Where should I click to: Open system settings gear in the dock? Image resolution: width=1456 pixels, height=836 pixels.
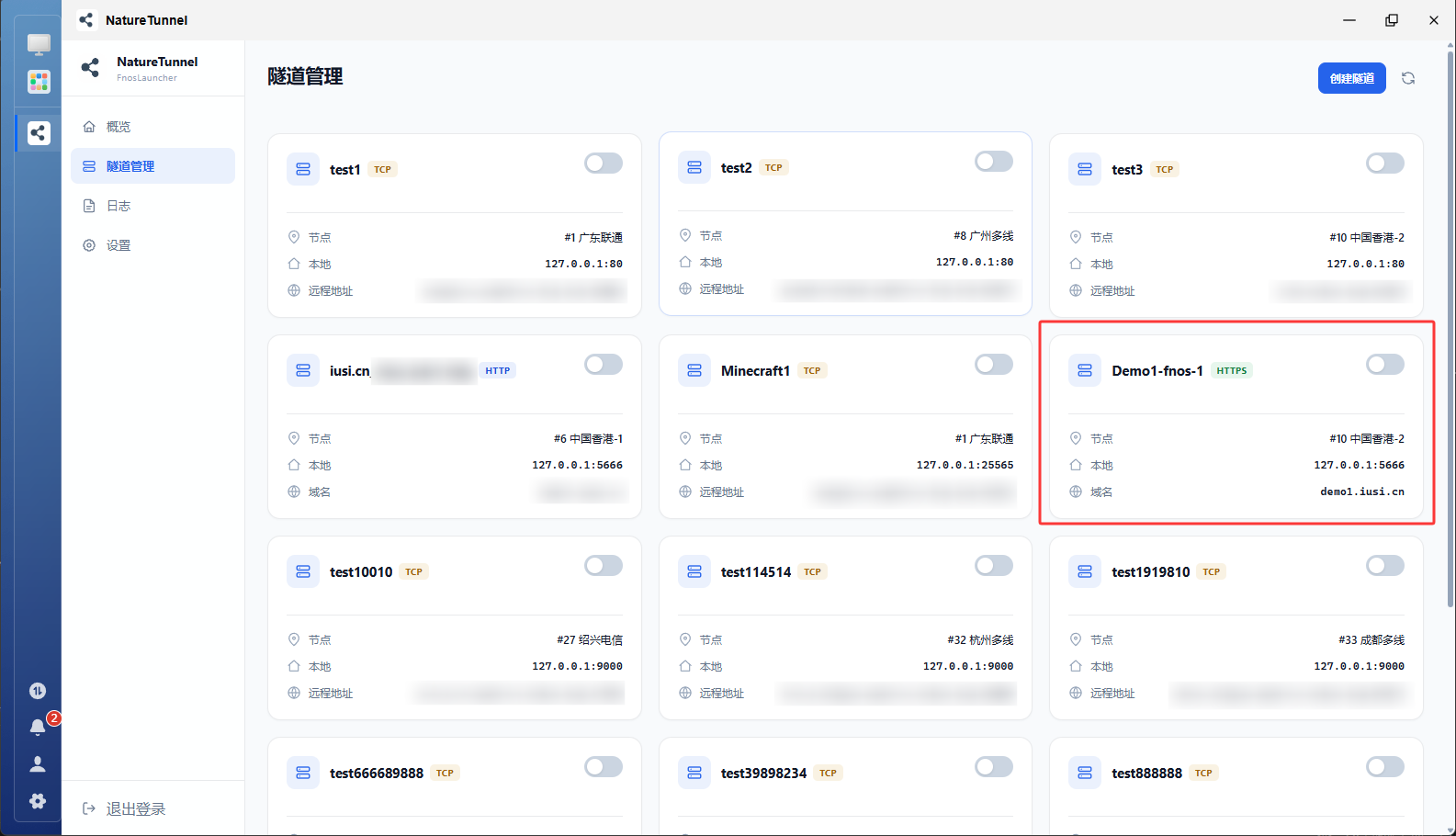(38, 801)
